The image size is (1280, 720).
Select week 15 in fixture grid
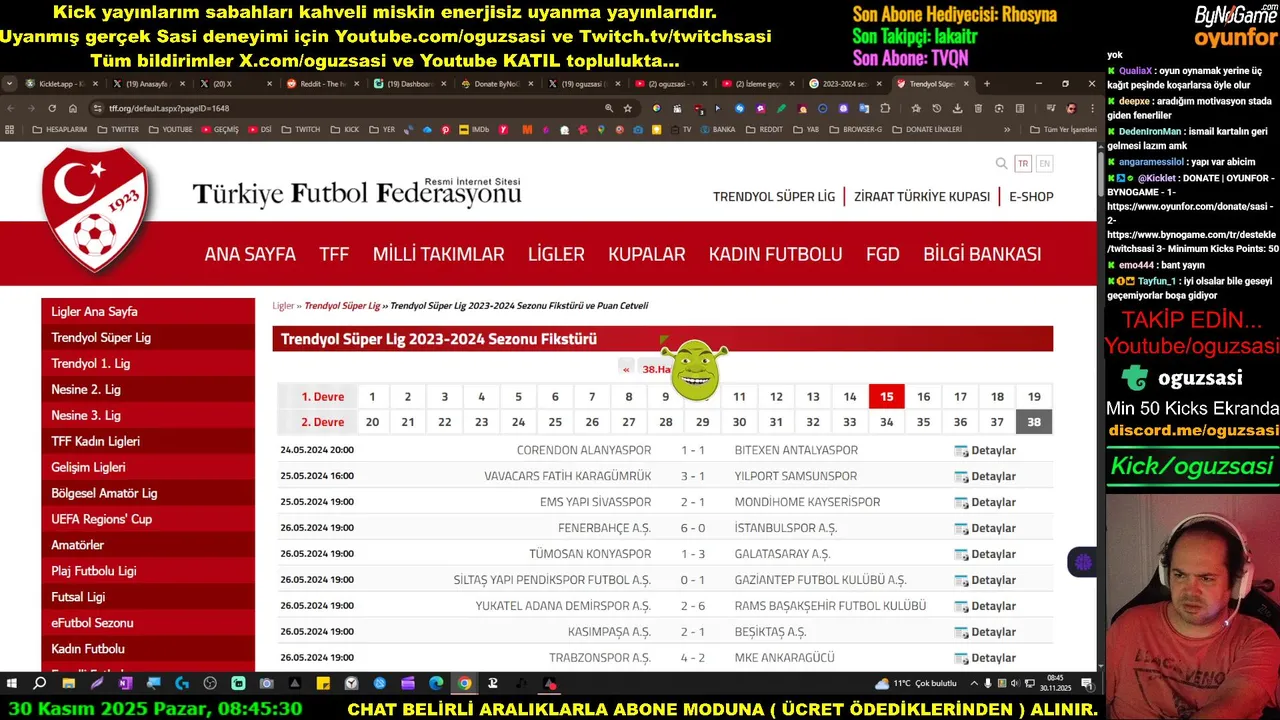(887, 397)
